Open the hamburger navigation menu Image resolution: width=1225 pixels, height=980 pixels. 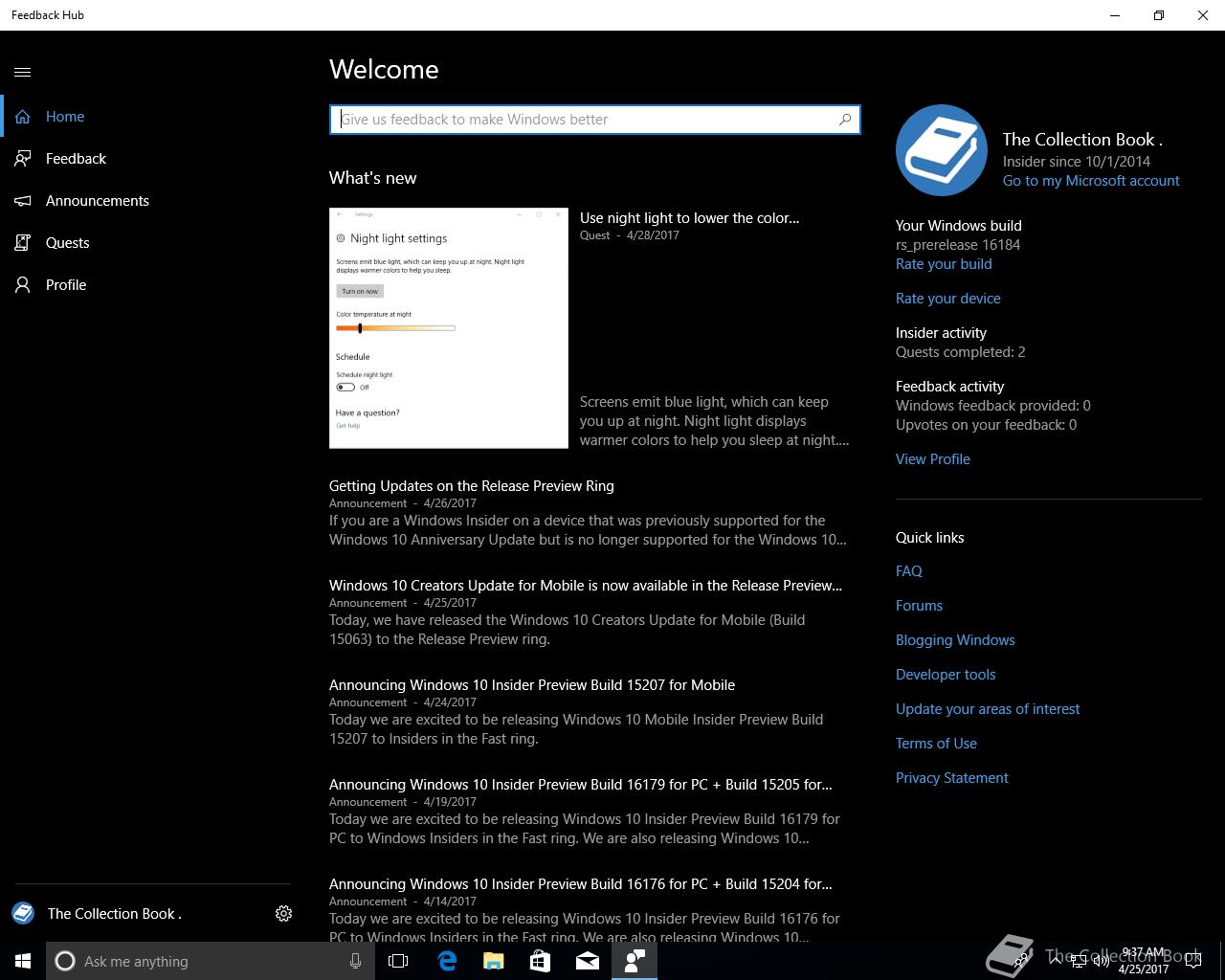click(23, 72)
